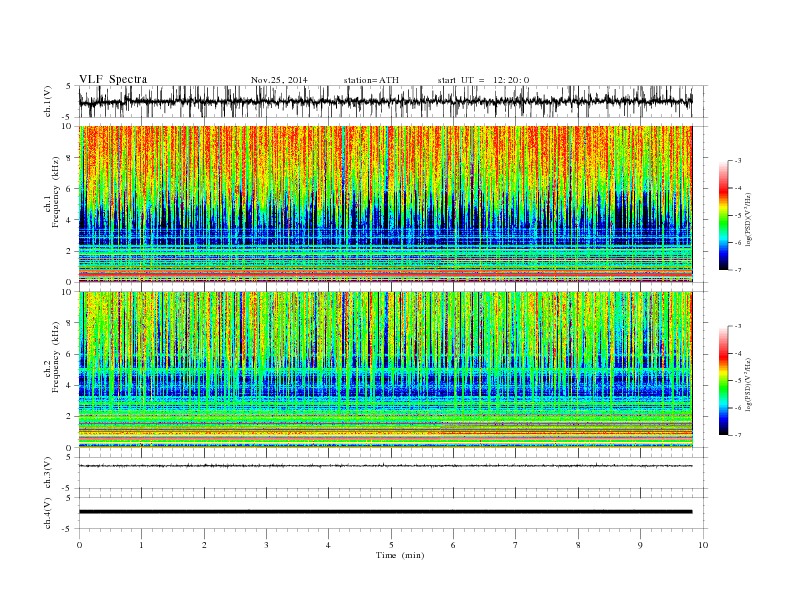Click time axis tick label "8"
Viewport: 792px width, 612px height.
pyautogui.click(x=578, y=545)
